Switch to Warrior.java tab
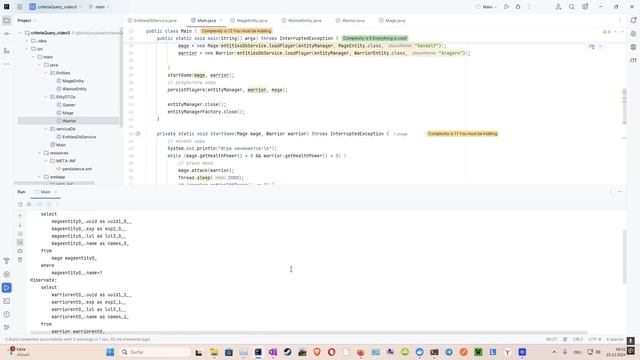The width and height of the screenshot is (640, 360). click(x=350, y=20)
